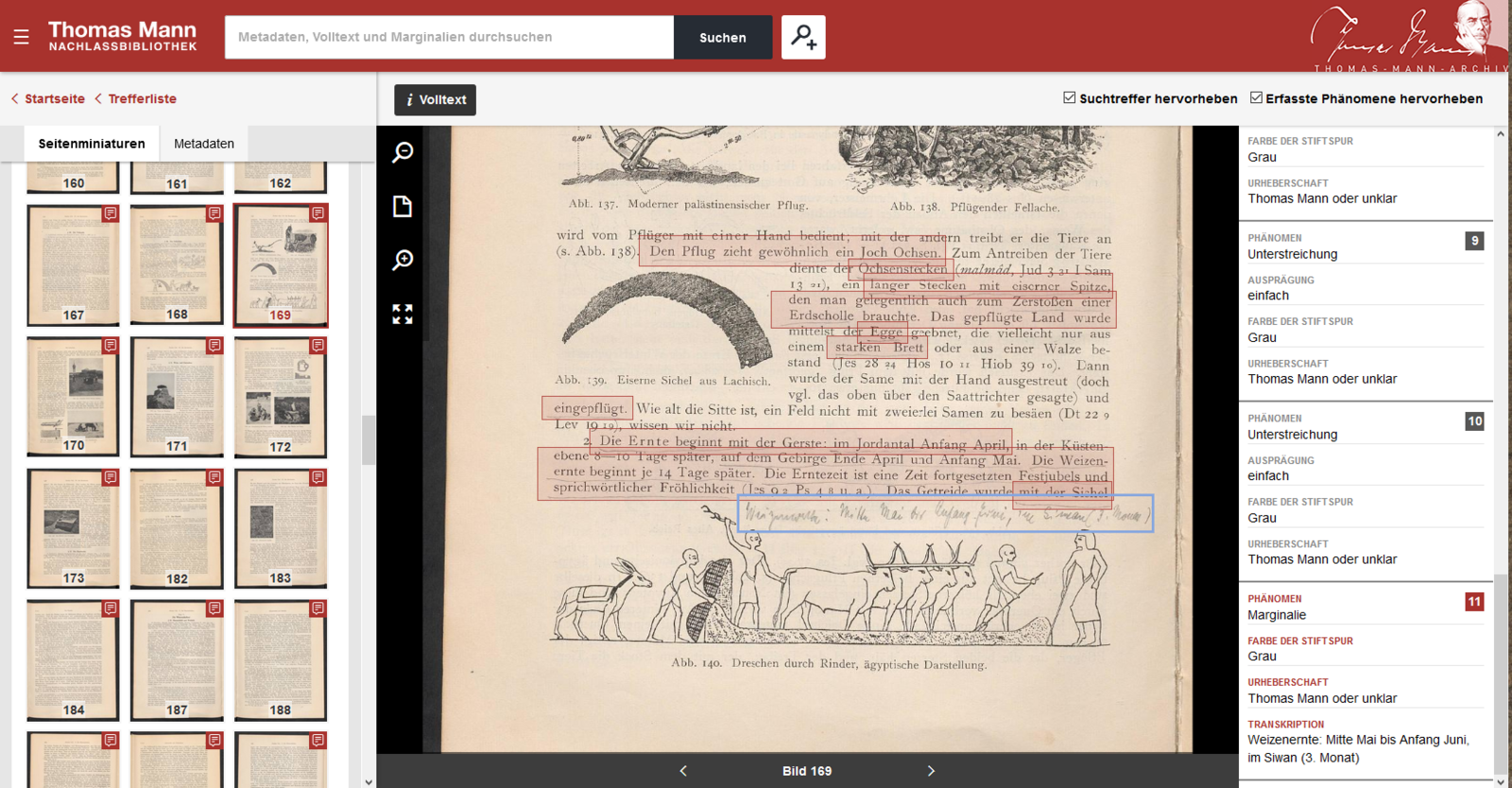Screen dimensions: 1512x788
Task: Toggle Erfasste Phänomene hervorheben checkbox
Action: coord(1256,97)
